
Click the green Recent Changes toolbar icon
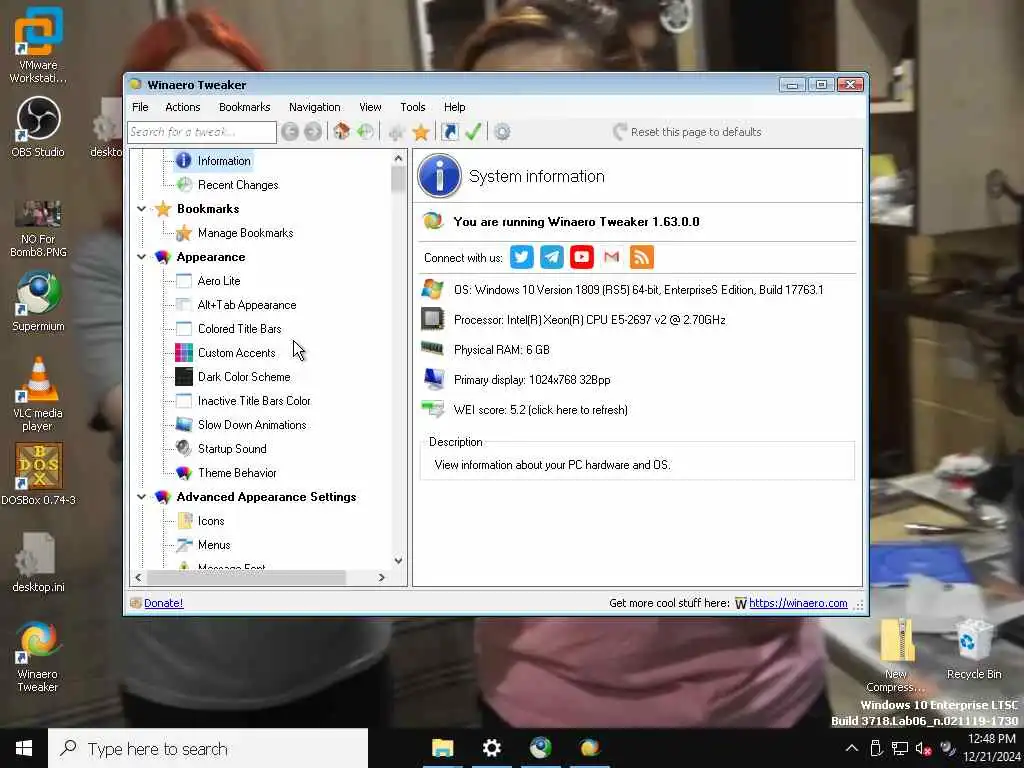click(365, 132)
